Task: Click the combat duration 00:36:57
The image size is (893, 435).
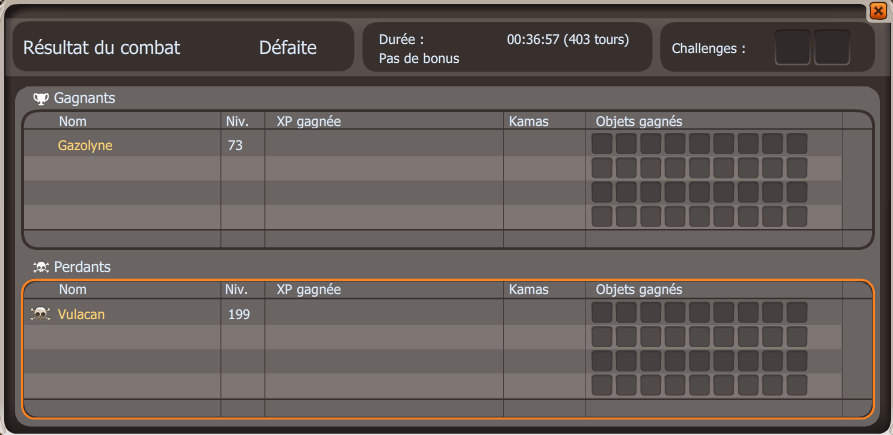Action: (533, 40)
